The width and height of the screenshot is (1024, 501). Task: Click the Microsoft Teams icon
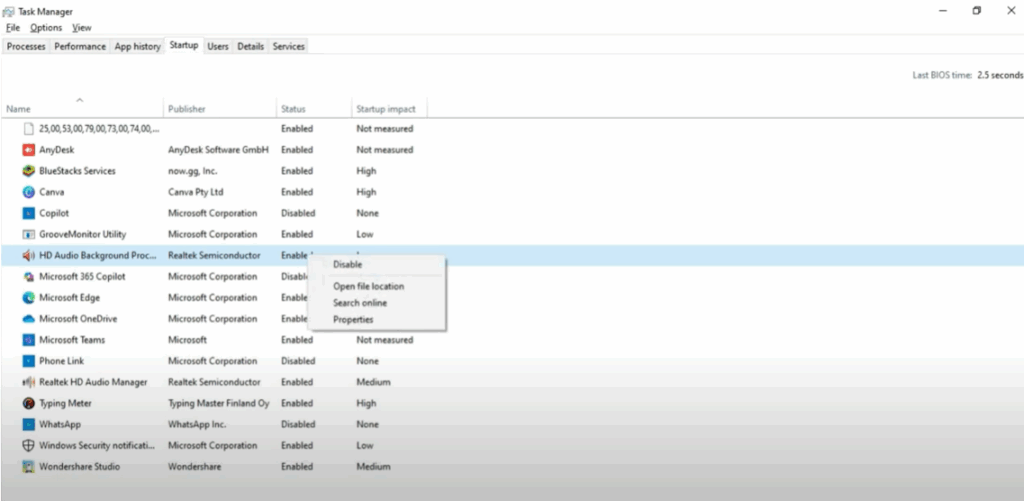point(28,340)
